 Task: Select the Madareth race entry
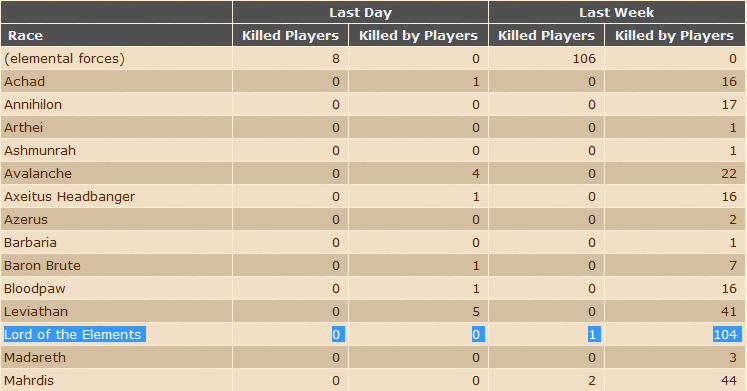pos(35,358)
